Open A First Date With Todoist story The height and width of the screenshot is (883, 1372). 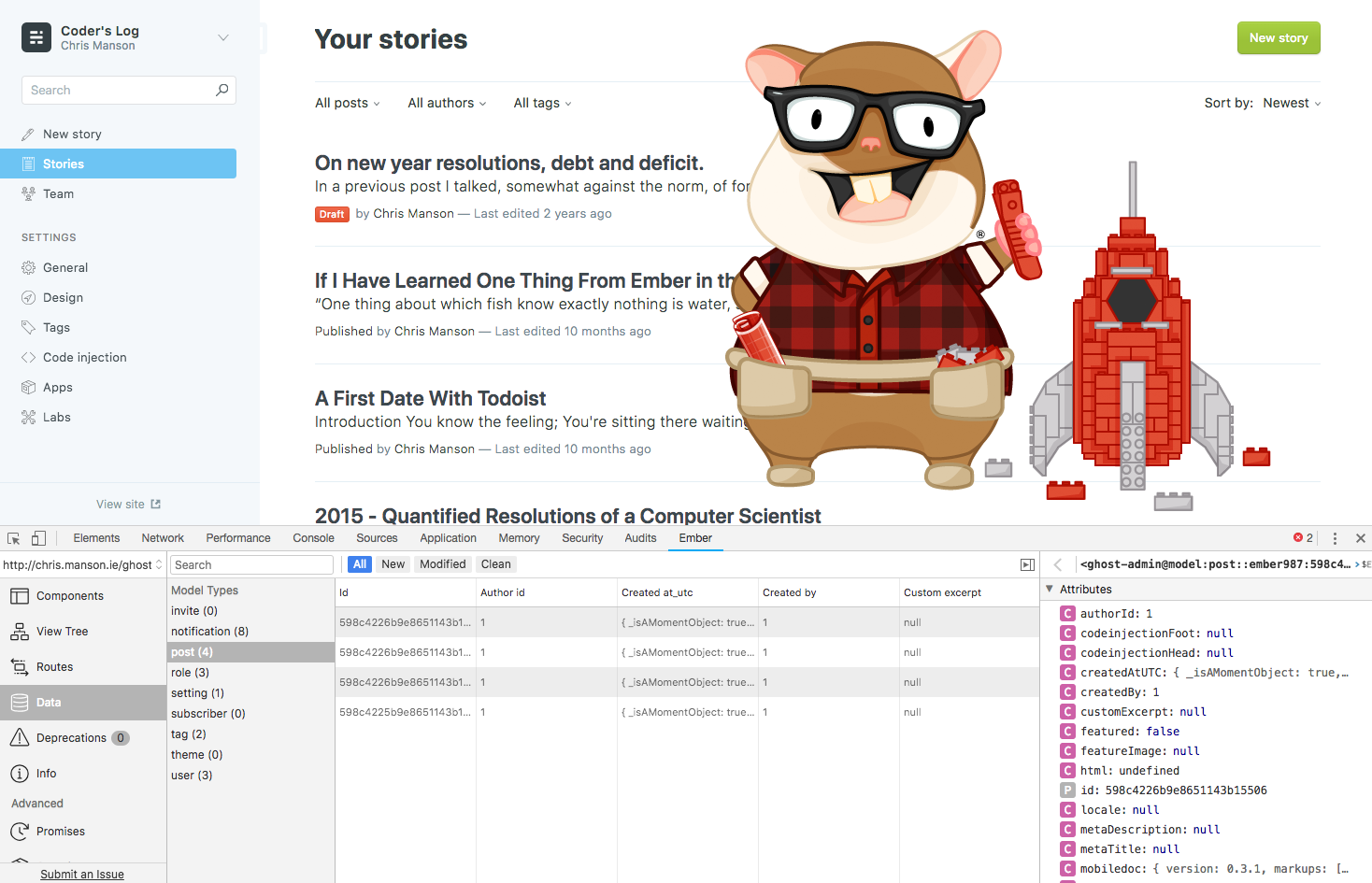tap(430, 398)
